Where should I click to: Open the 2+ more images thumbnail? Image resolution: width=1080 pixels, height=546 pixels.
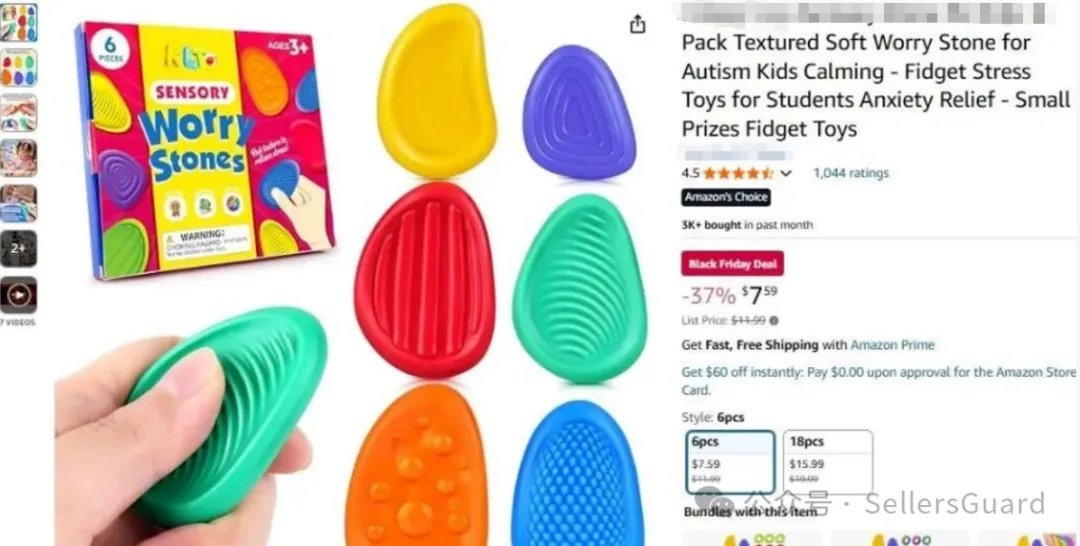(x=19, y=249)
